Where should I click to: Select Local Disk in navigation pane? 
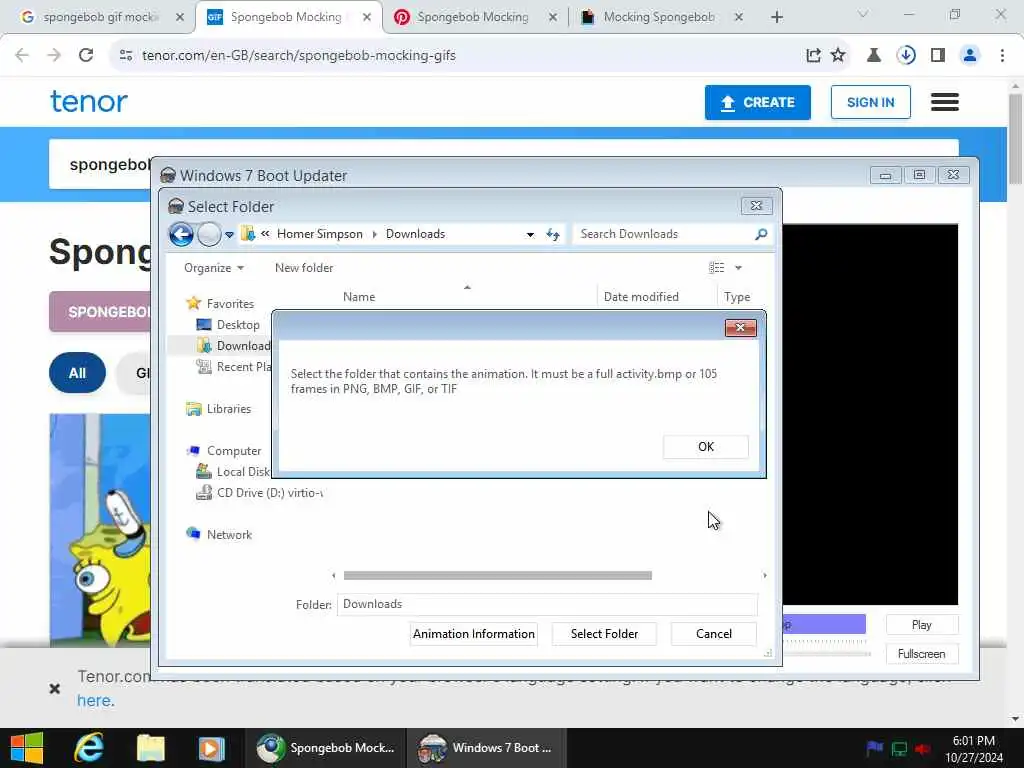click(x=233, y=472)
